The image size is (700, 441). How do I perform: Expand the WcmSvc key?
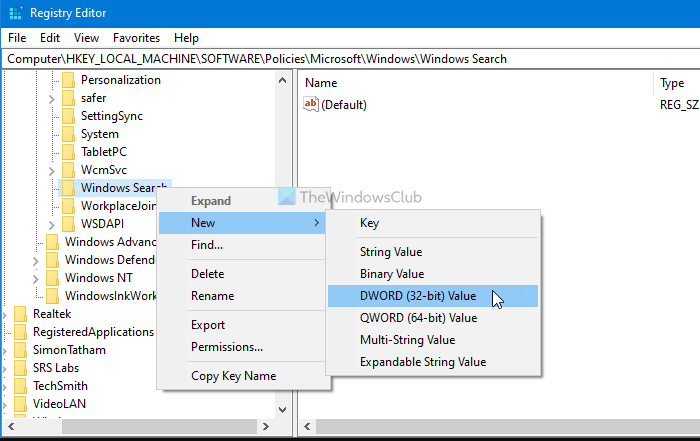(52, 170)
